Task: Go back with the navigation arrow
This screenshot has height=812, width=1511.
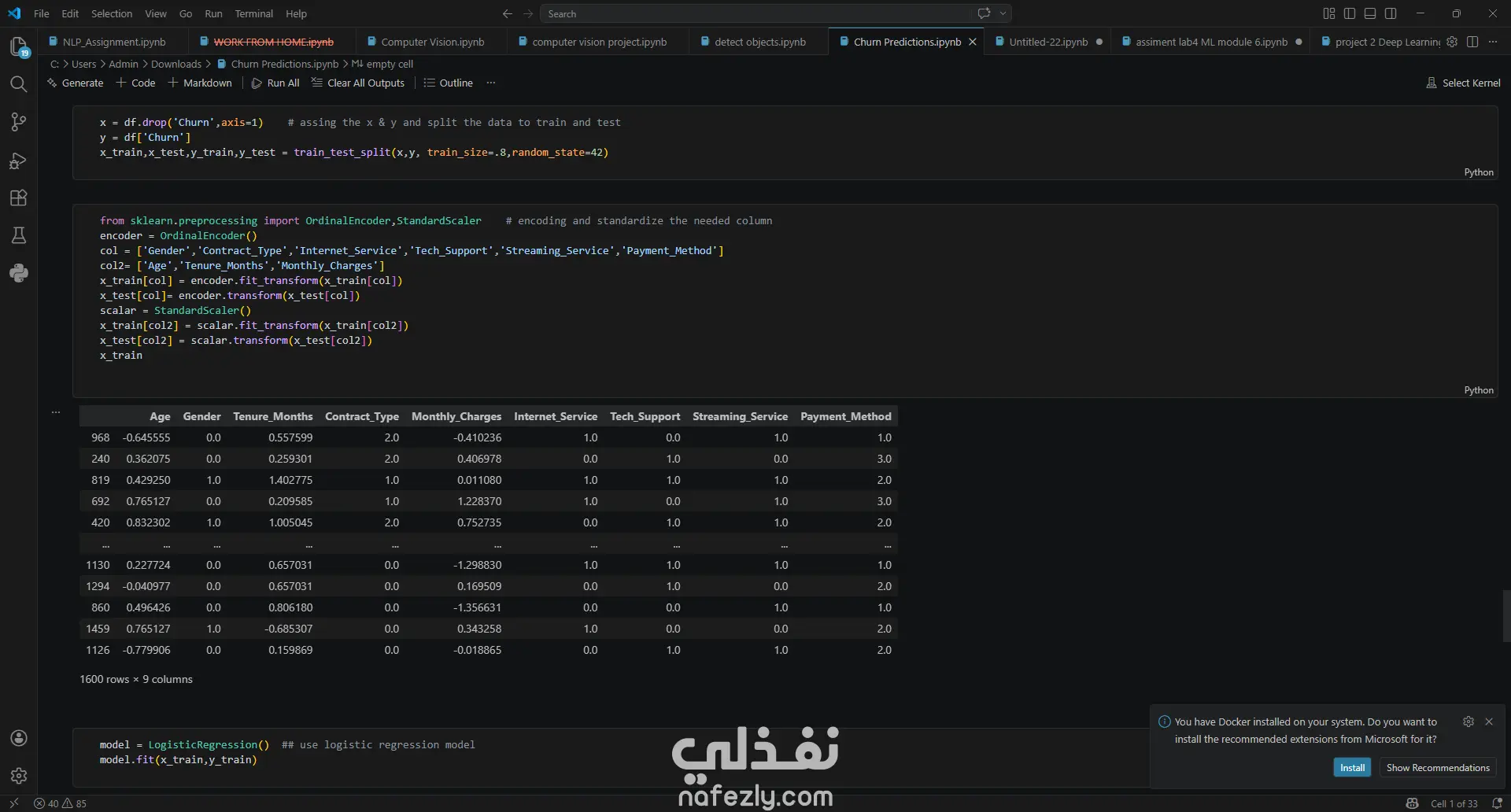Action: (x=507, y=13)
